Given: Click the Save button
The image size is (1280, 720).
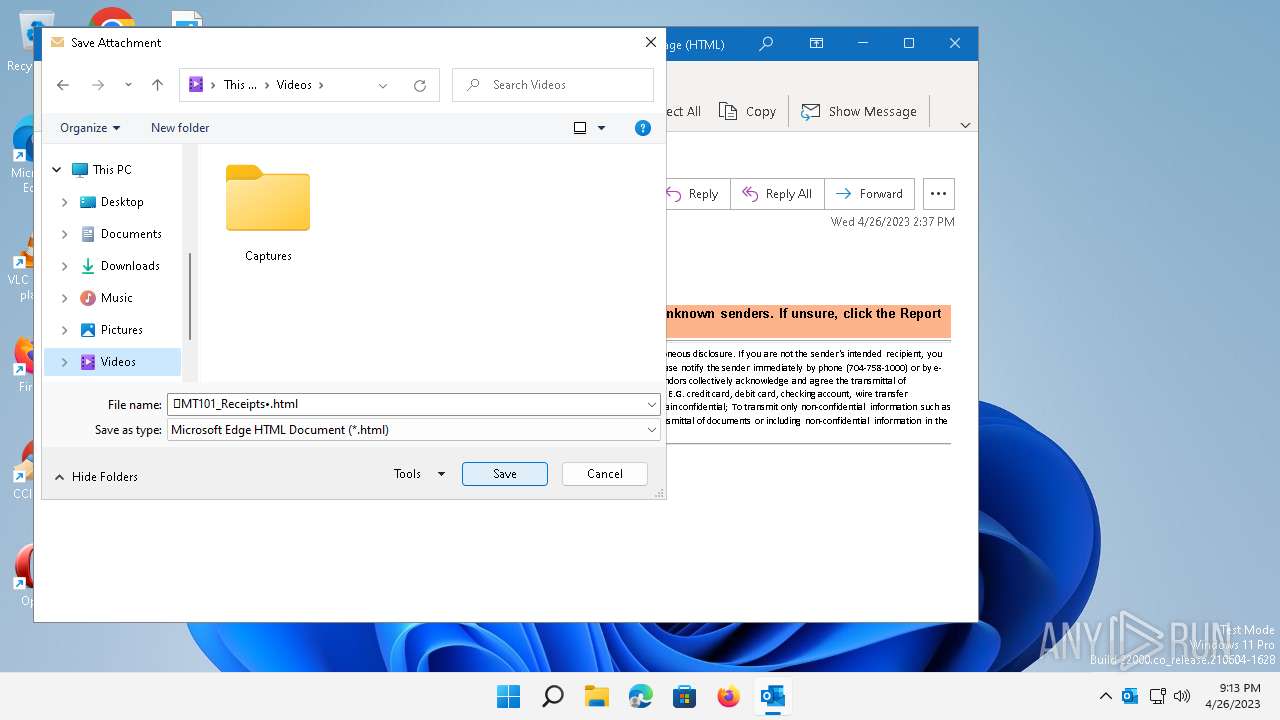Looking at the screenshot, I should pos(505,474).
